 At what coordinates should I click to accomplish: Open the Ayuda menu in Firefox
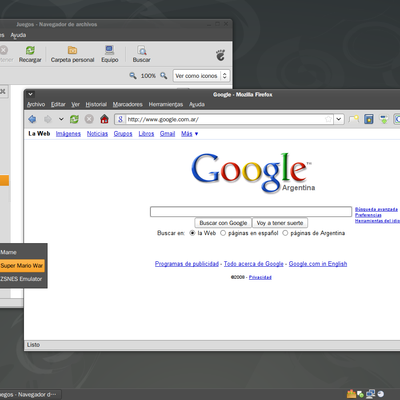point(197,105)
